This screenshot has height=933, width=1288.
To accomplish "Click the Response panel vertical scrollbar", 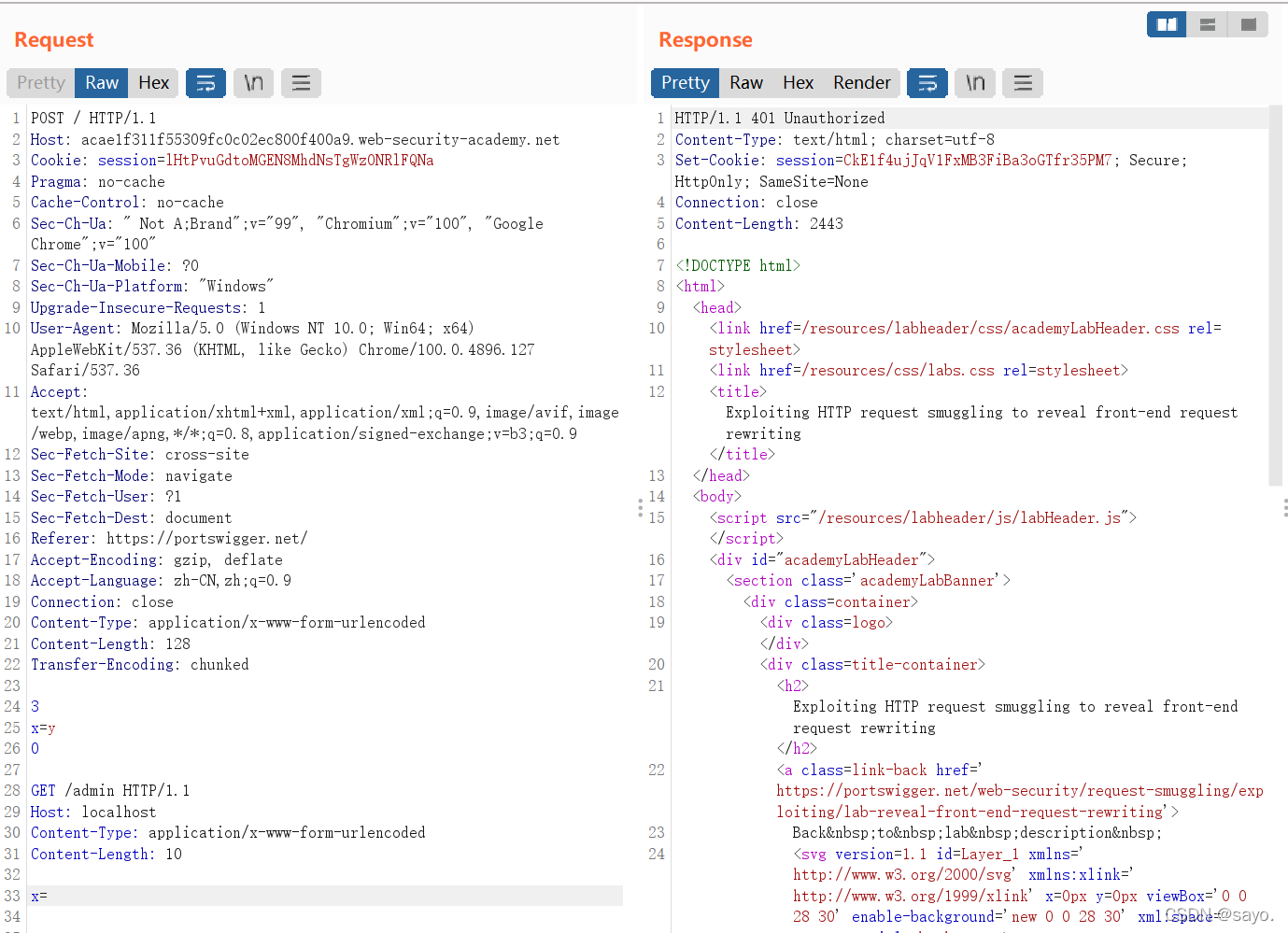I will [1276, 297].
